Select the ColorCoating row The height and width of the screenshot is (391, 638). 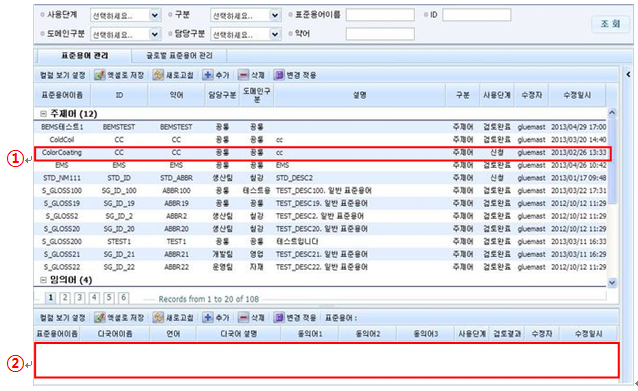tap(321, 153)
